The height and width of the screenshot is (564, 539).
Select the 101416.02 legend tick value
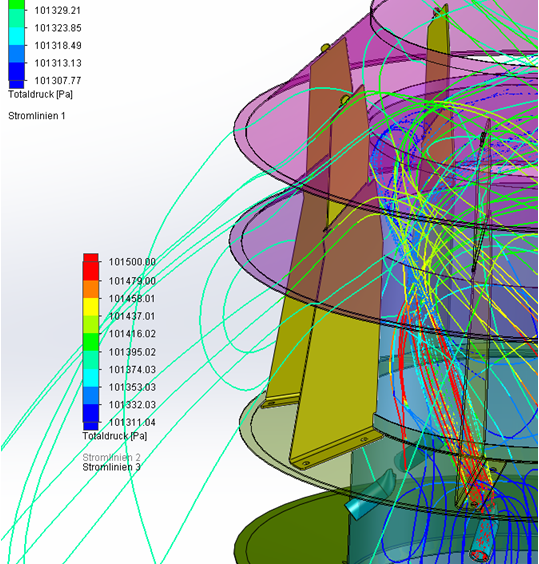(x=132, y=334)
